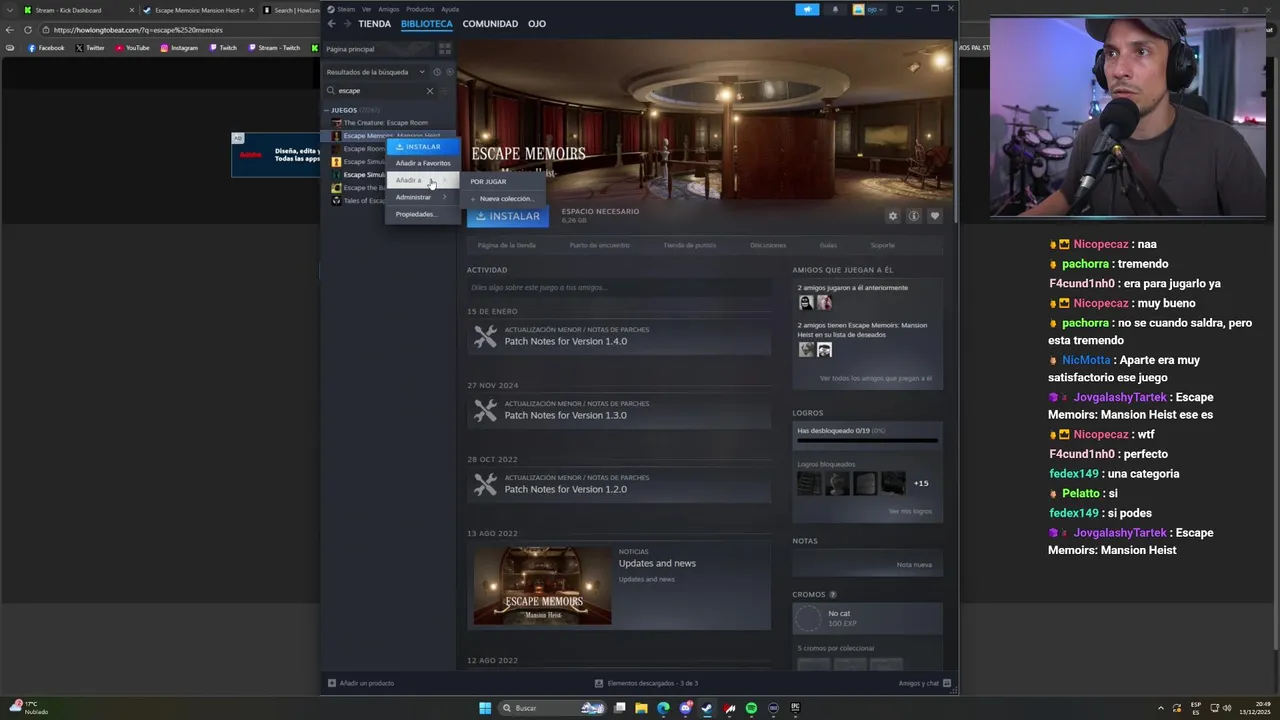The height and width of the screenshot is (720, 1280).
Task: Open Facebook bookmark
Action: (x=46, y=48)
